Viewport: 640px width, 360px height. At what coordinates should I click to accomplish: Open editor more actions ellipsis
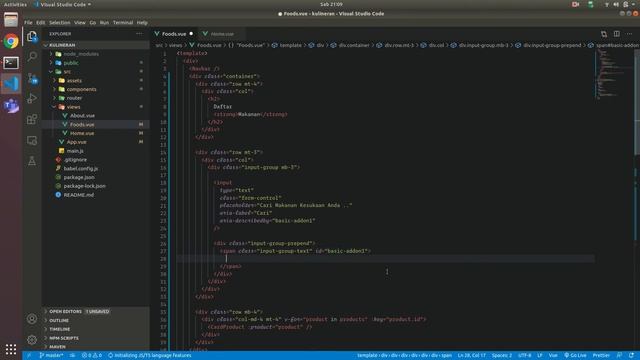629,34
